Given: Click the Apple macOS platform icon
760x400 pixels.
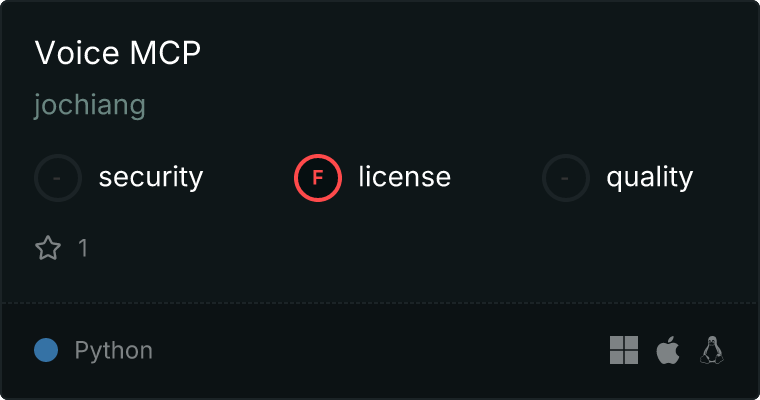Looking at the screenshot, I should tap(668, 350).
